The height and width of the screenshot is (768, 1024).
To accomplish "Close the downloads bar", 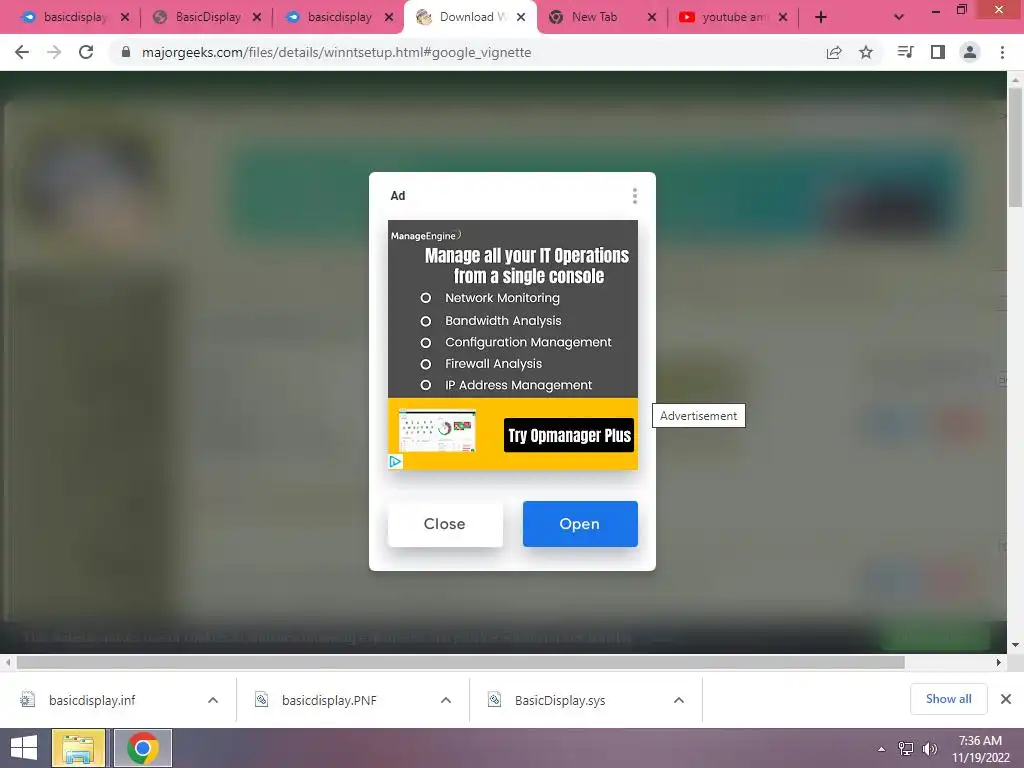I will click(x=1006, y=699).
